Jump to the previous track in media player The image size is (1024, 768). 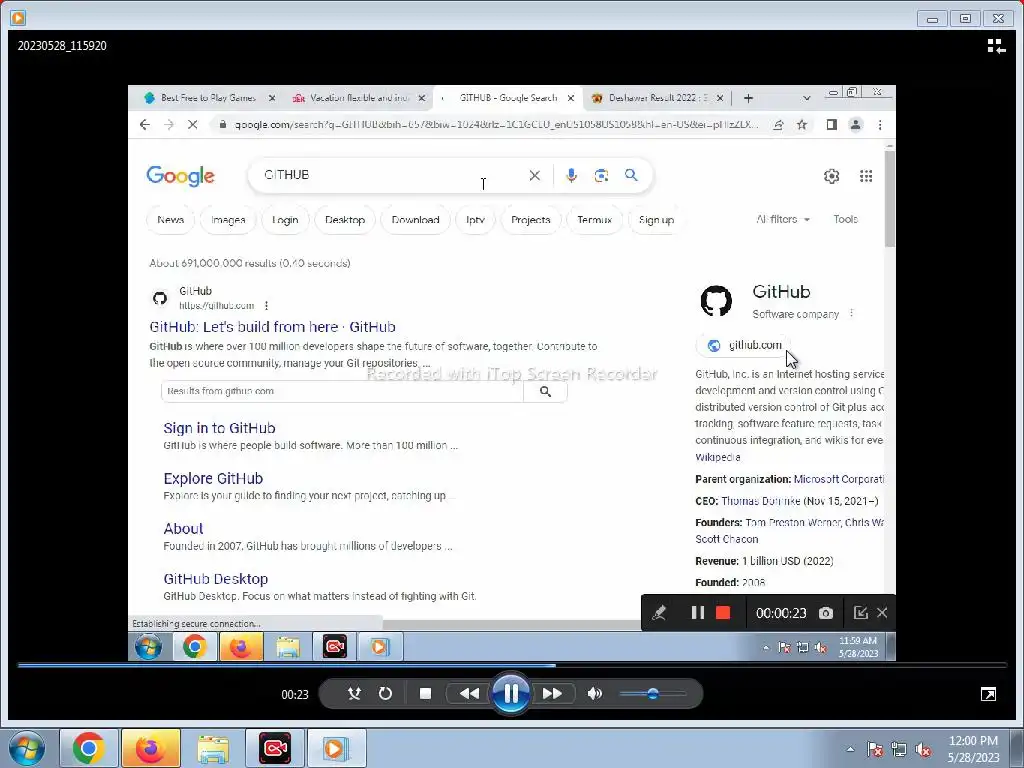coord(469,694)
